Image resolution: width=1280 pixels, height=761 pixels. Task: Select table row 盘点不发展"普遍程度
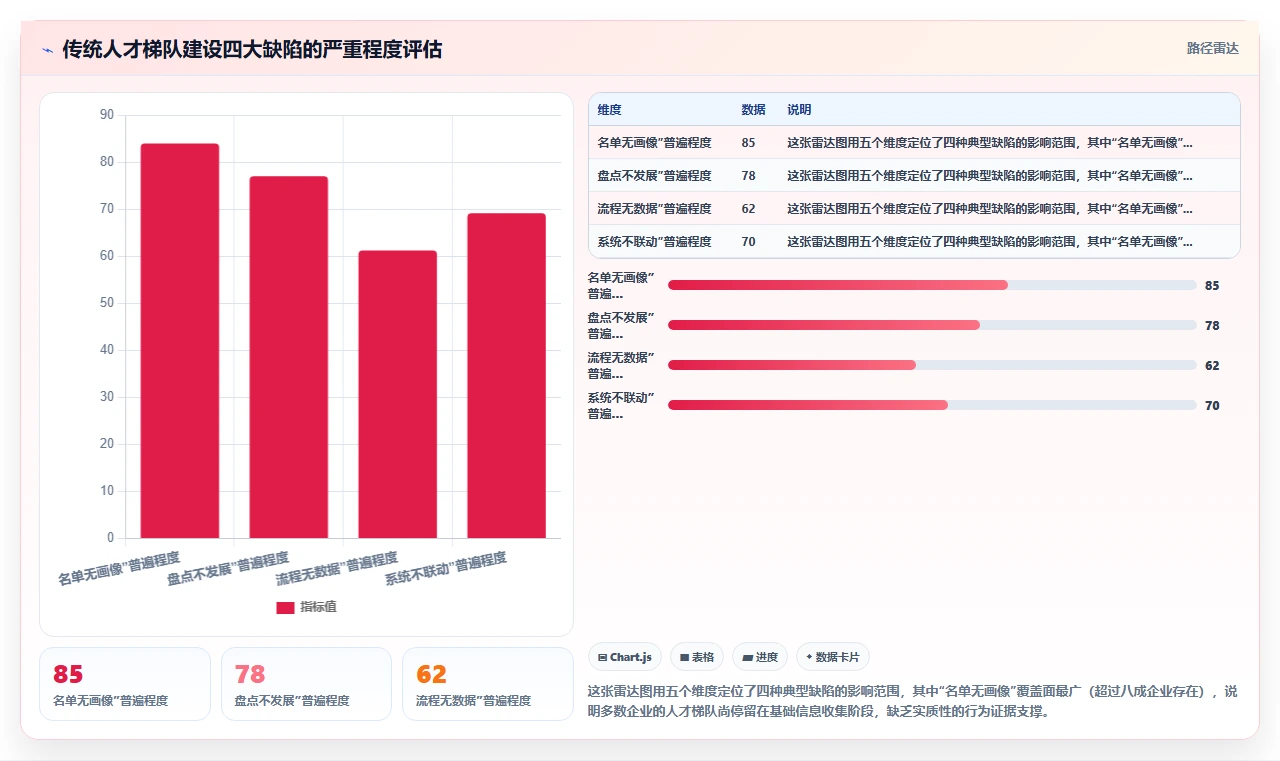(914, 175)
